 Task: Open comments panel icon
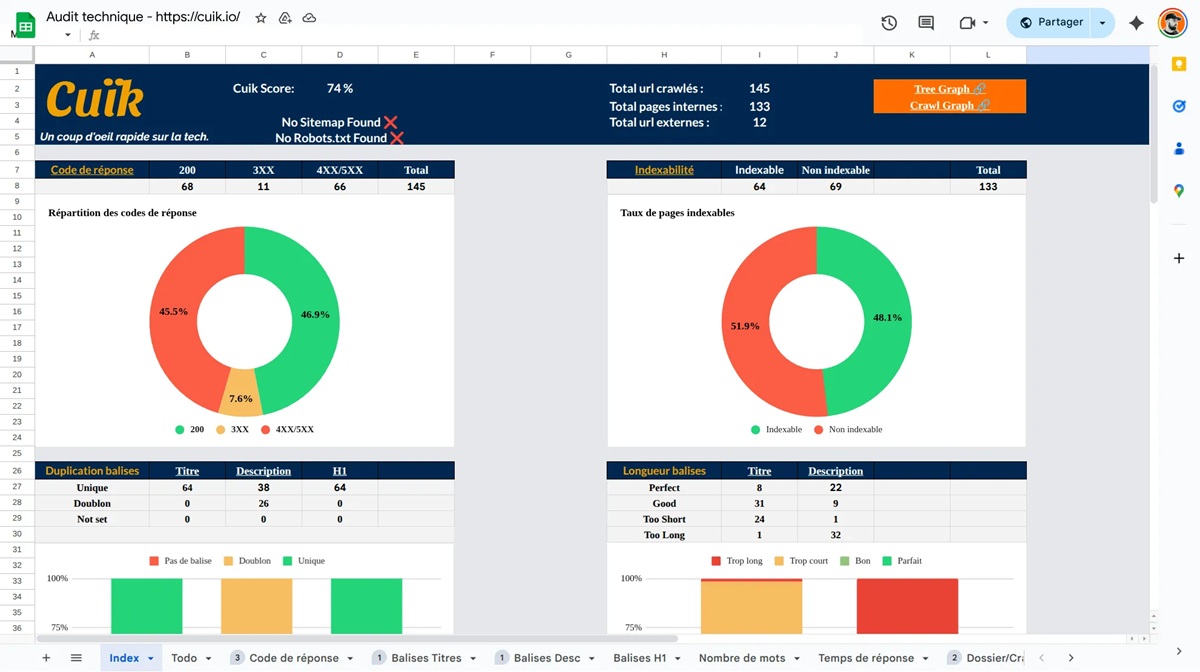click(926, 23)
